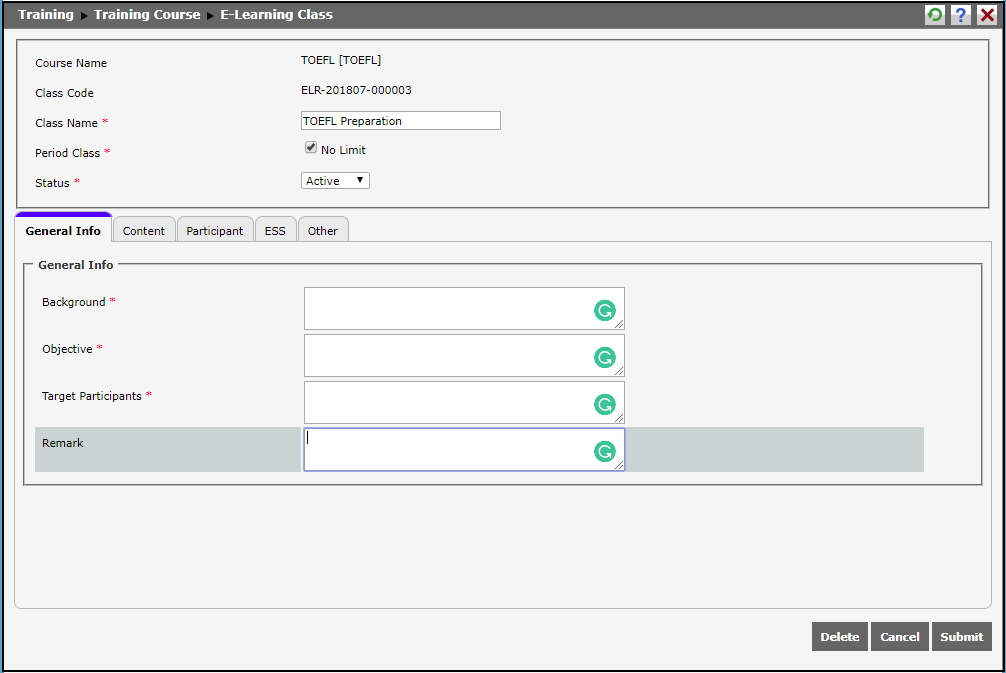1006x673 pixels.
Task: Click into the Target Participants textarea
Action: click(x=464, y=402)
